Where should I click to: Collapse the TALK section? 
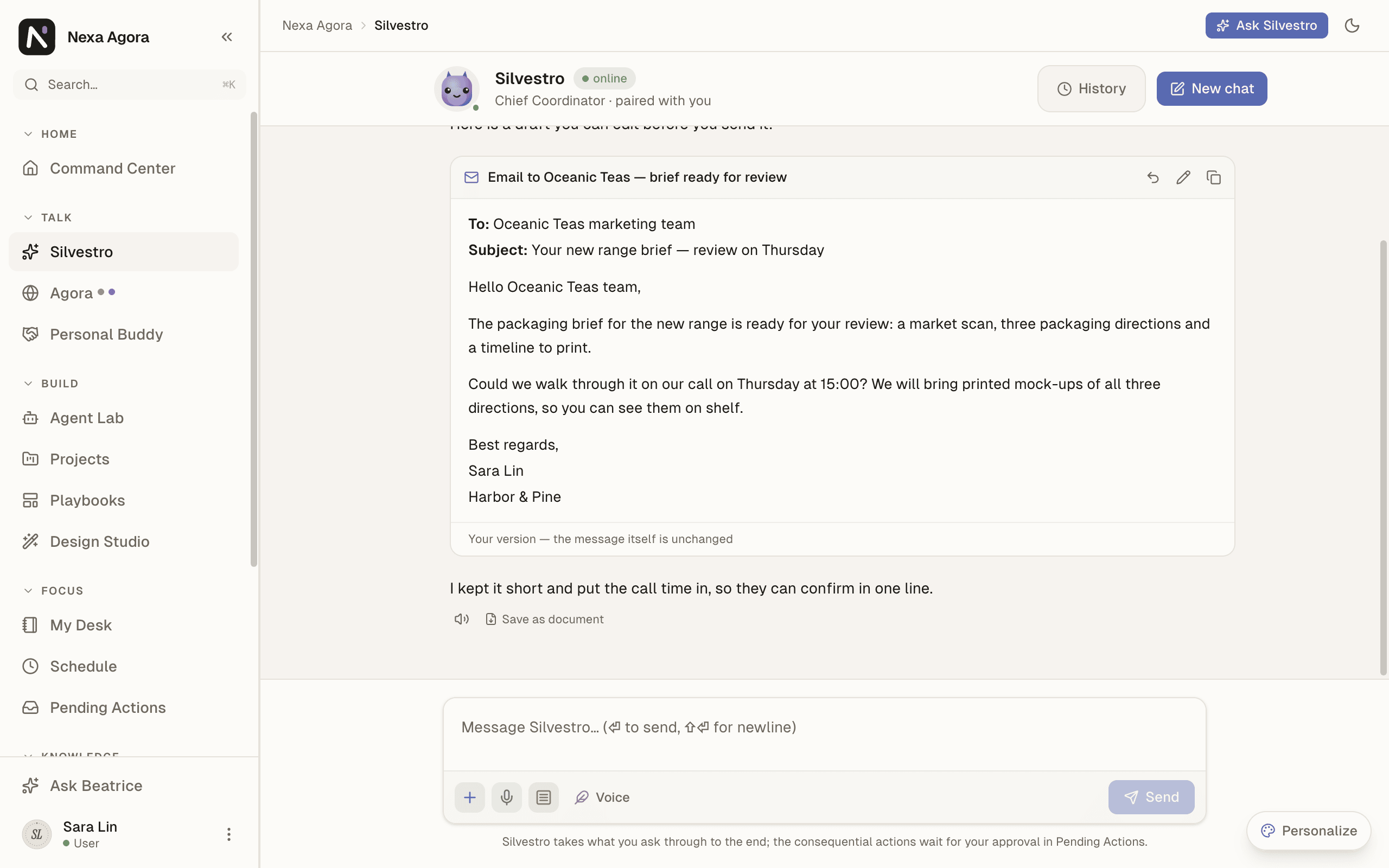click(x=48, y=218)
